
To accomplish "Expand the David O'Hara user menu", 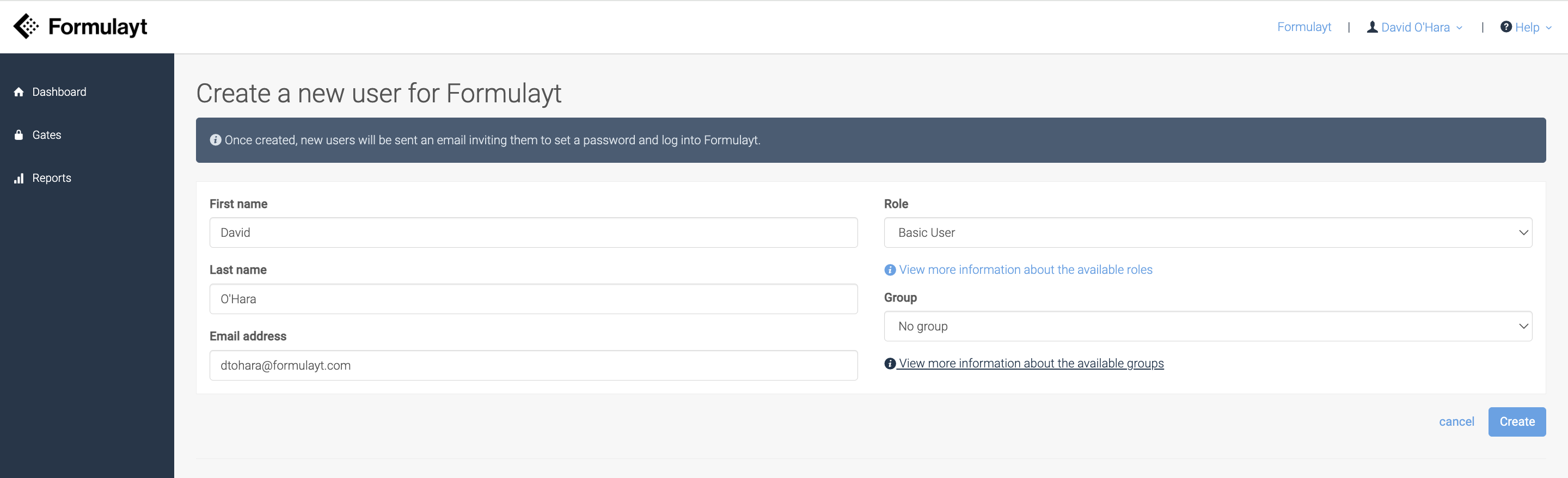I will [1414, 27].
